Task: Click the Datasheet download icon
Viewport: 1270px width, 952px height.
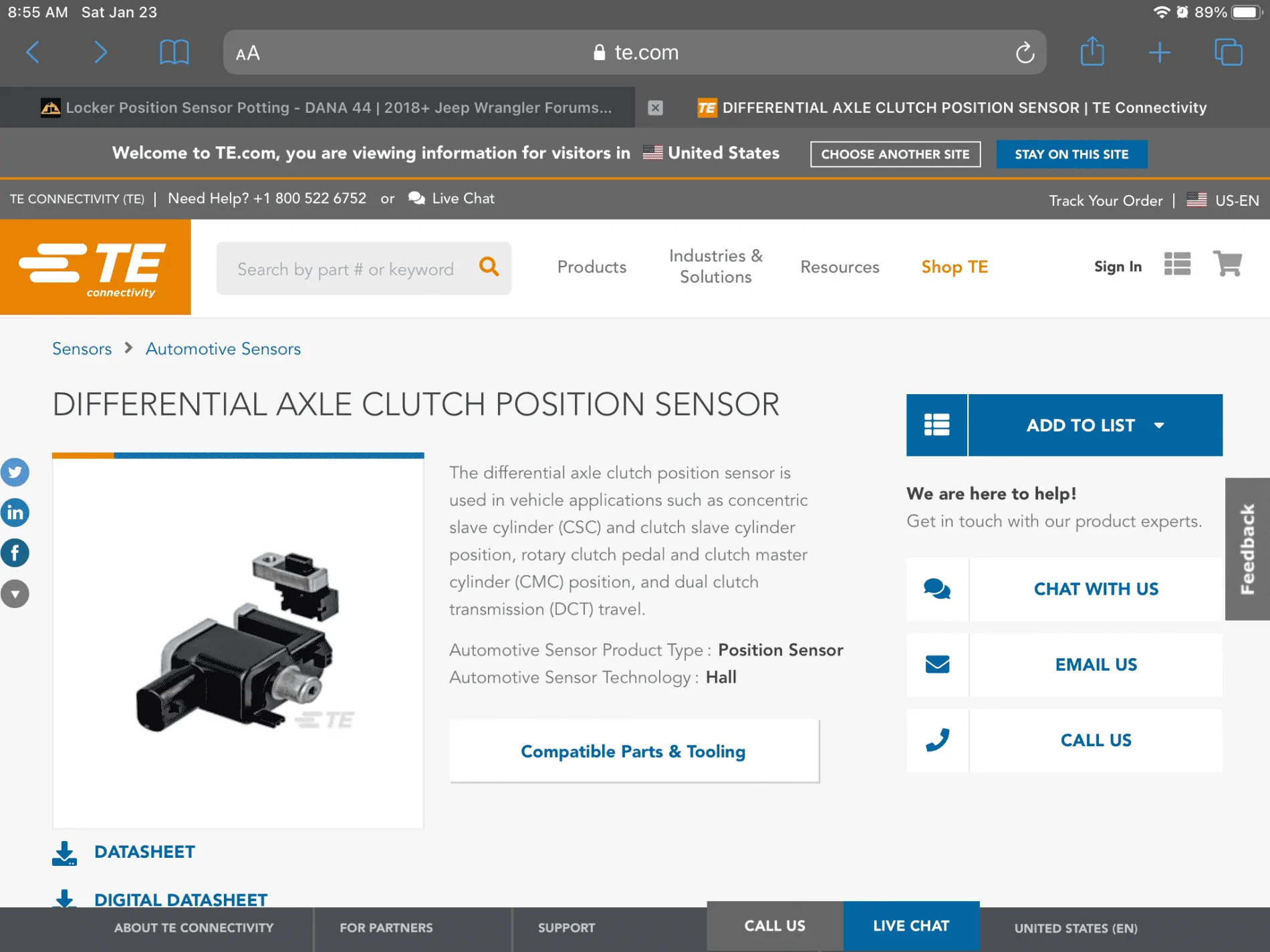Action: click(x=64, y=853)
